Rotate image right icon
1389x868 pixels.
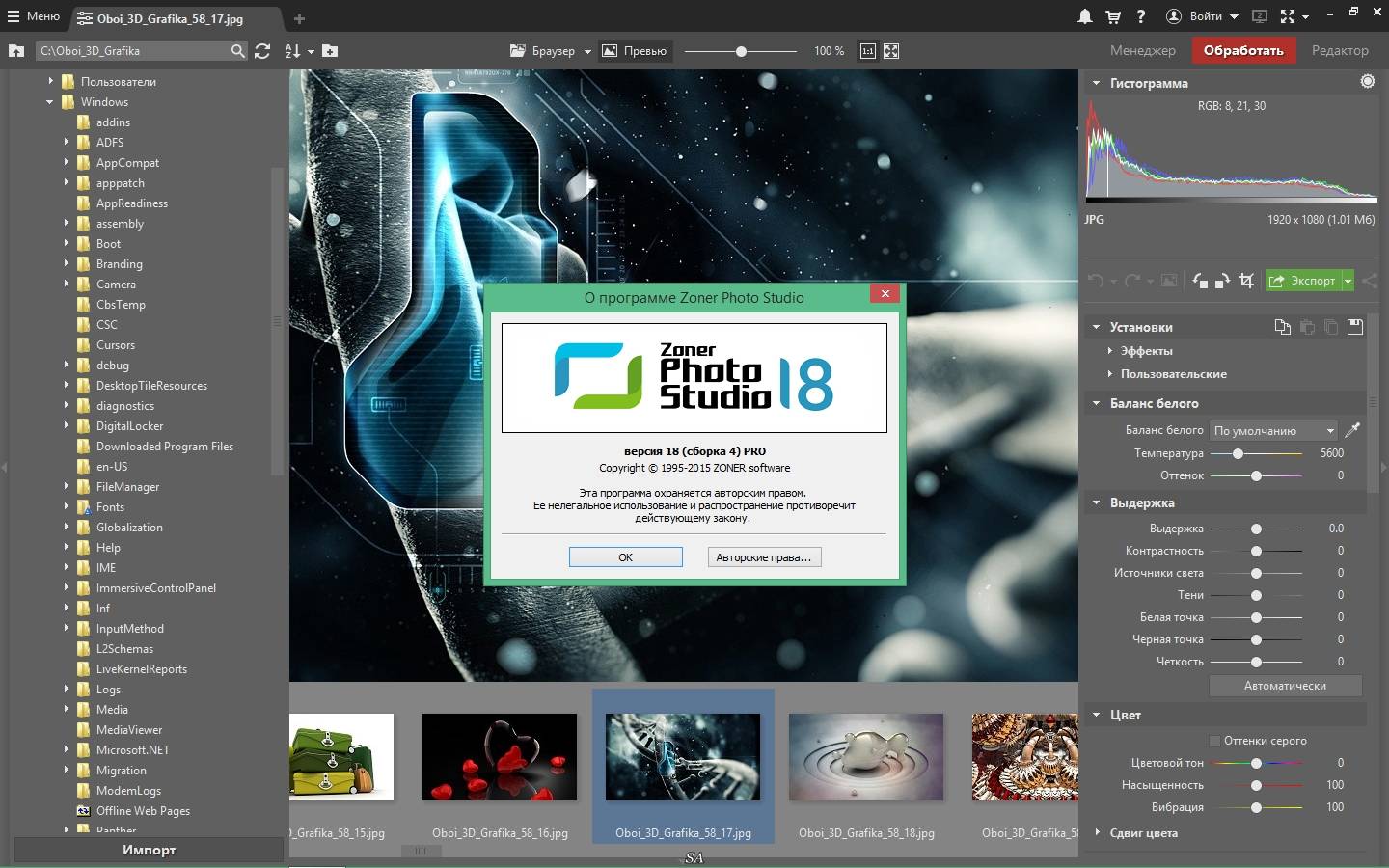(1222, 281)
